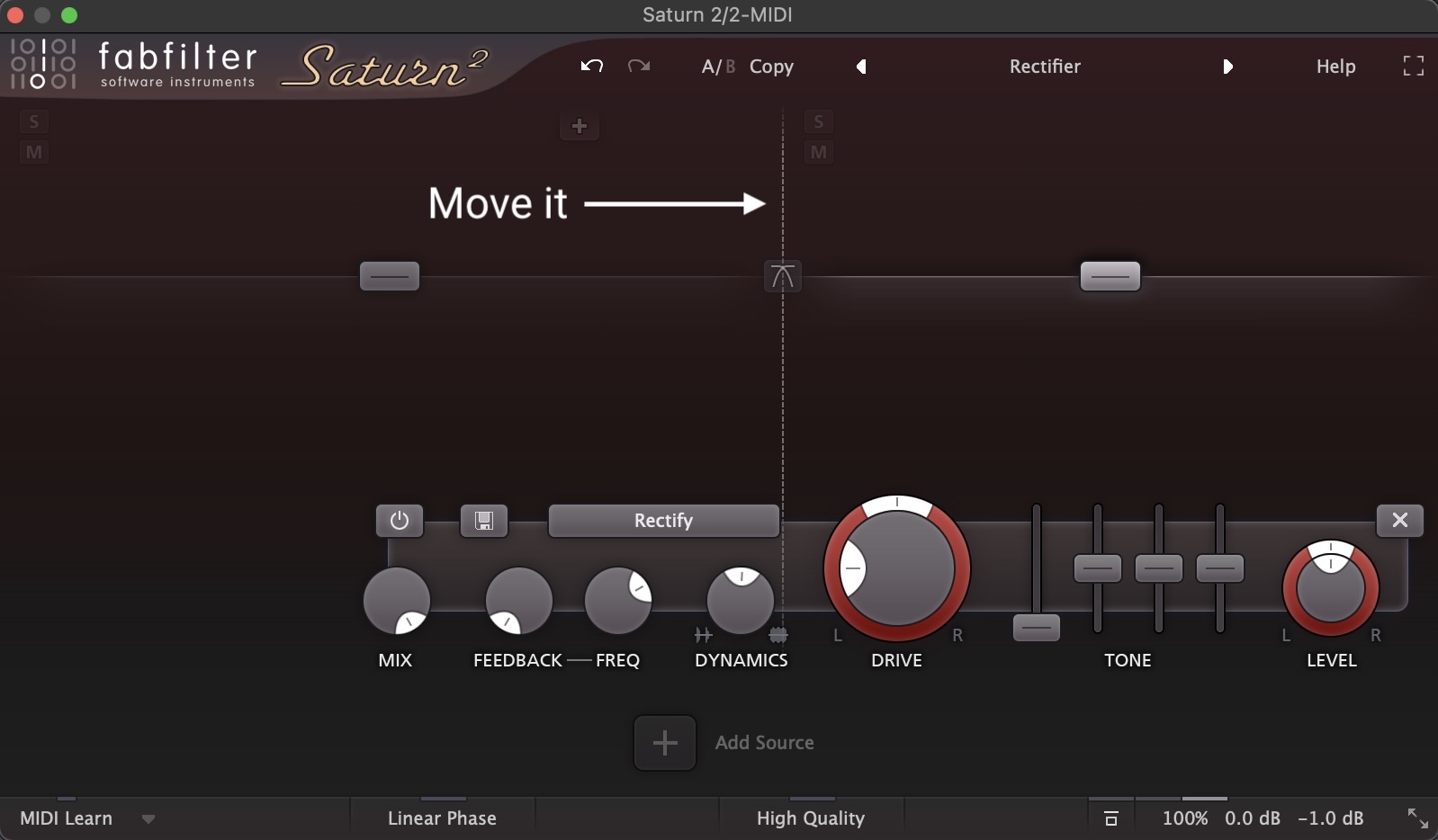
Task: Click the LEVEL knob
Action: [x=1331, y=588]
